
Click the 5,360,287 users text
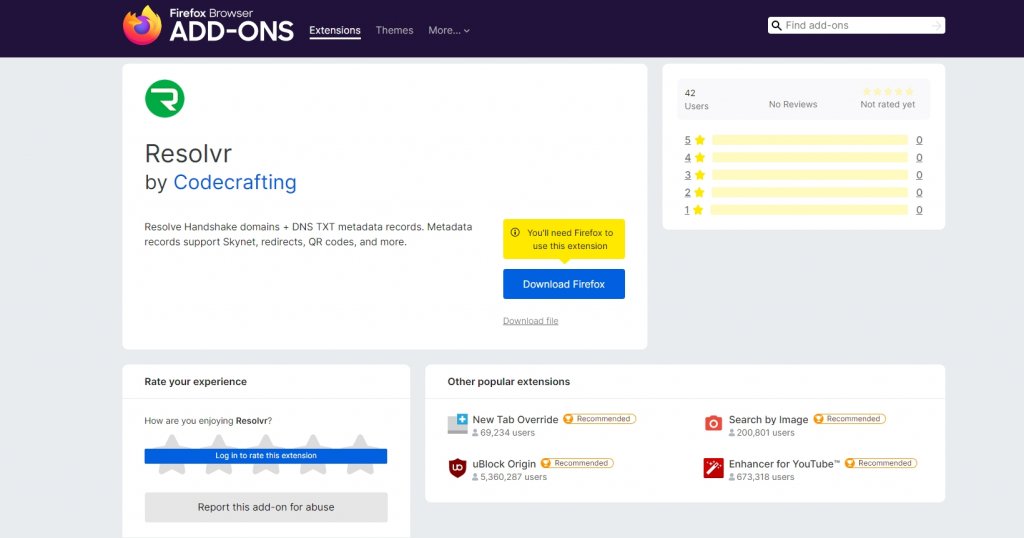[513, 477]
